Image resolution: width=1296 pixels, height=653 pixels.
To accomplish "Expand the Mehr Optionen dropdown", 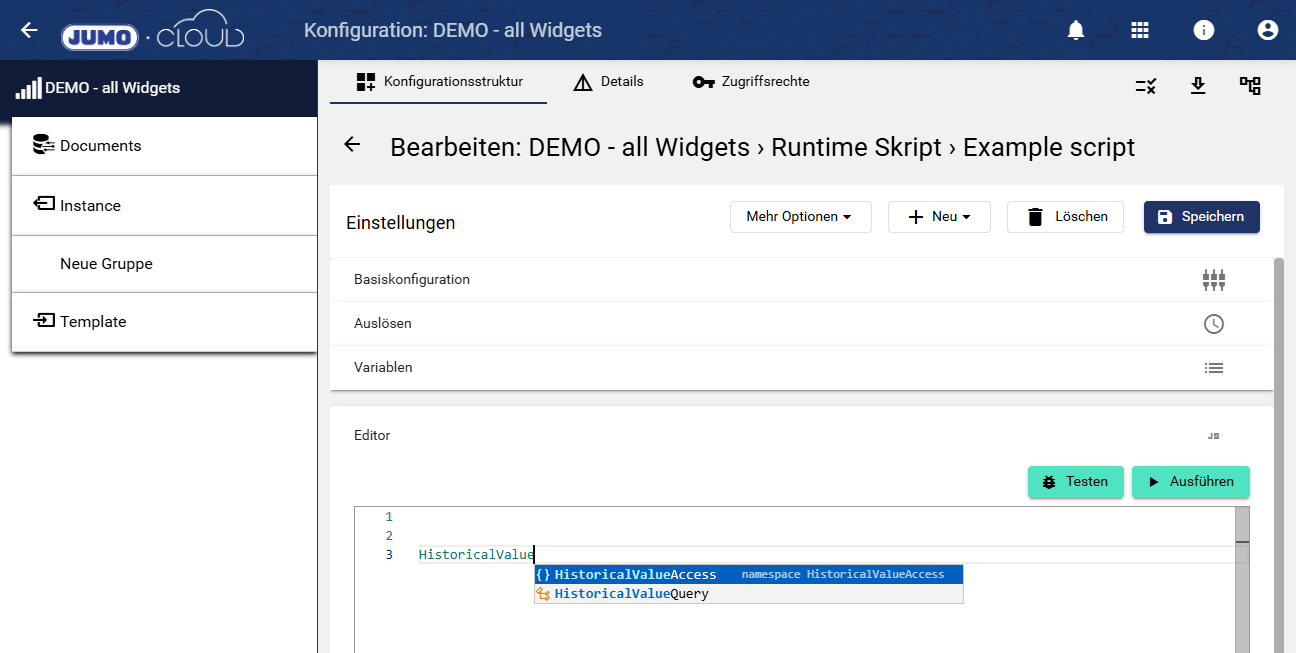I will tap(800, 217).
